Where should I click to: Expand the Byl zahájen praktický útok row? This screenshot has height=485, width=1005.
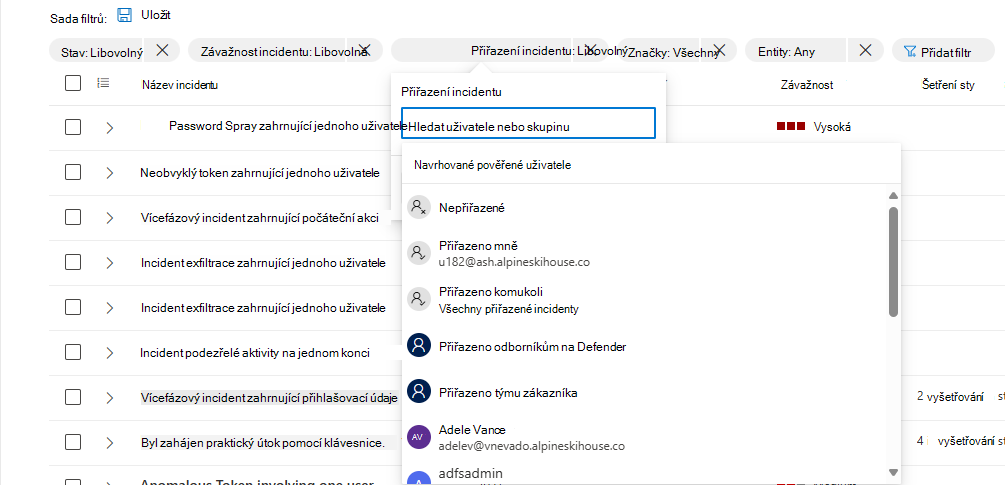[x=110, y=443]
